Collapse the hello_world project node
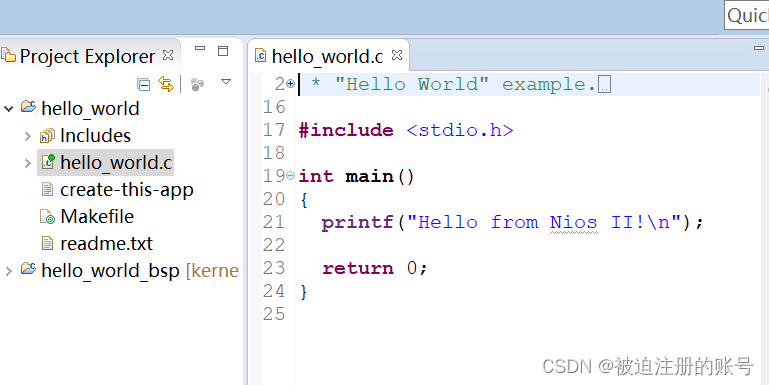This screenshot has width=769, height=385. click(x=8, y=108)
